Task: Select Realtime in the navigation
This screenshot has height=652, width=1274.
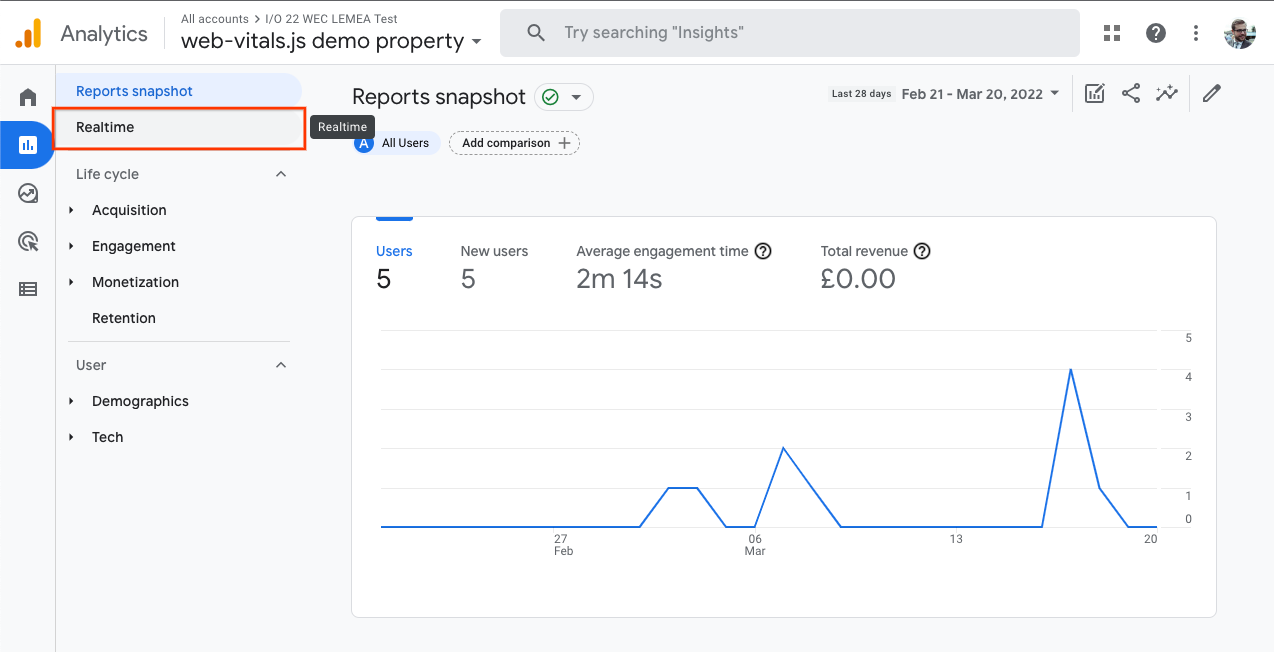Action: point(105,127)
